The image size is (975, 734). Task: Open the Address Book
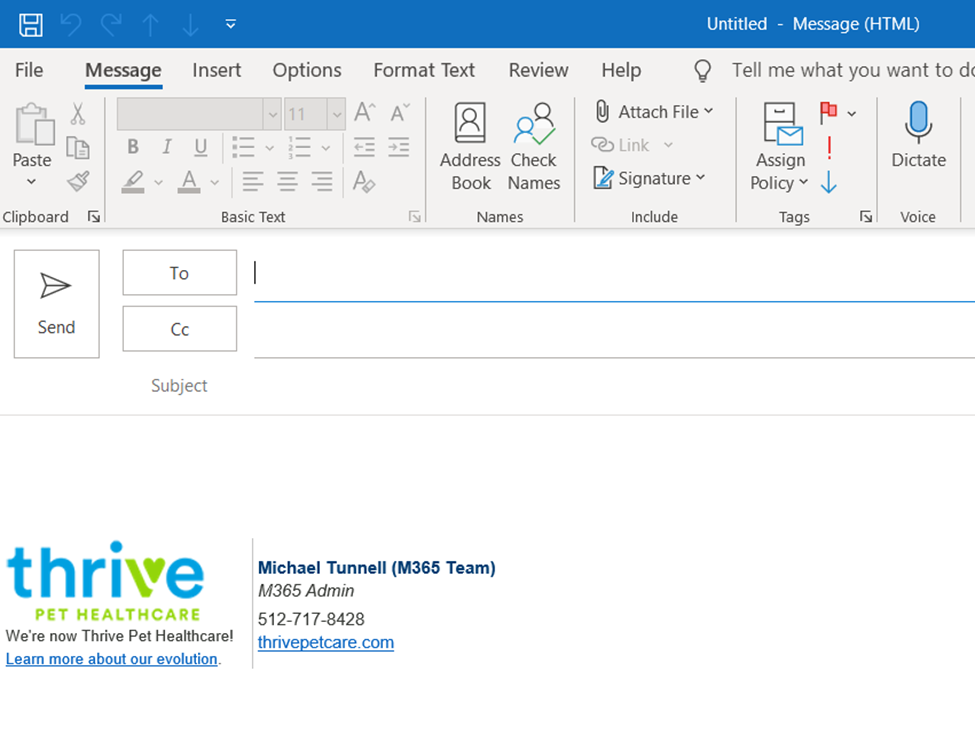point(470,147)
